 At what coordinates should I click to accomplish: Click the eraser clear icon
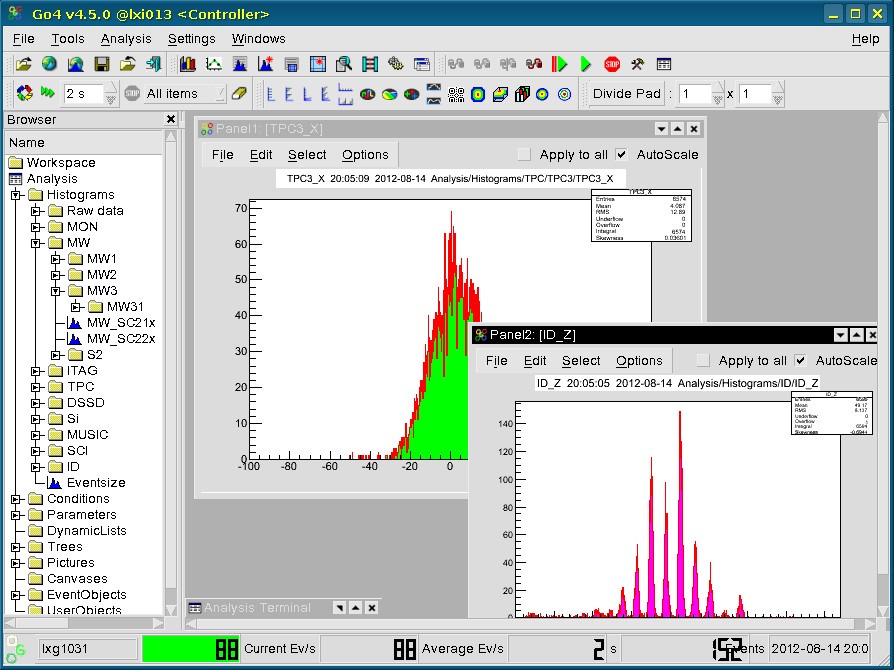[238, 94]
